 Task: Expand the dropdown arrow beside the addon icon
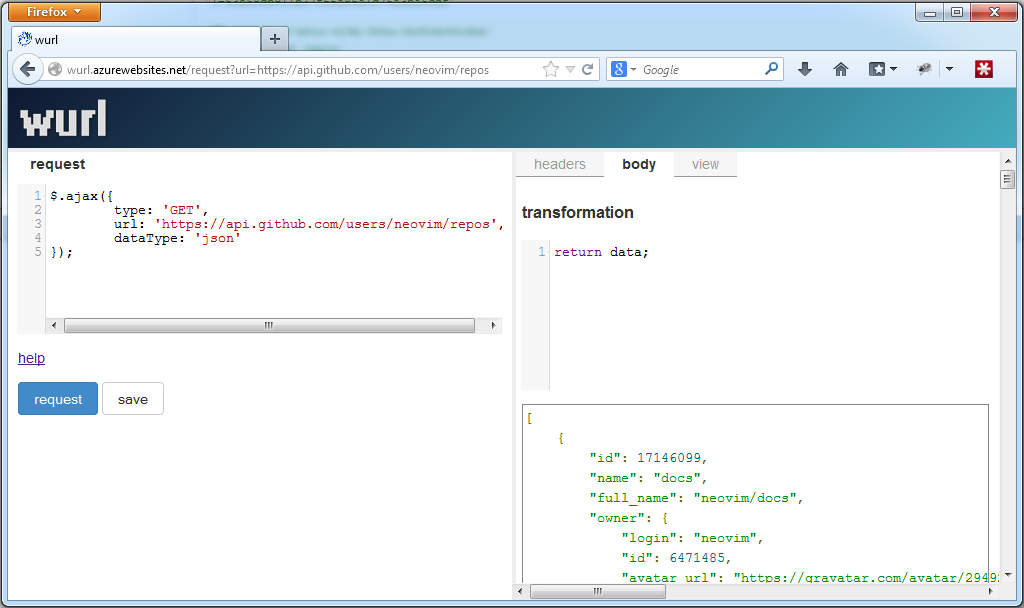click(950, 69)
